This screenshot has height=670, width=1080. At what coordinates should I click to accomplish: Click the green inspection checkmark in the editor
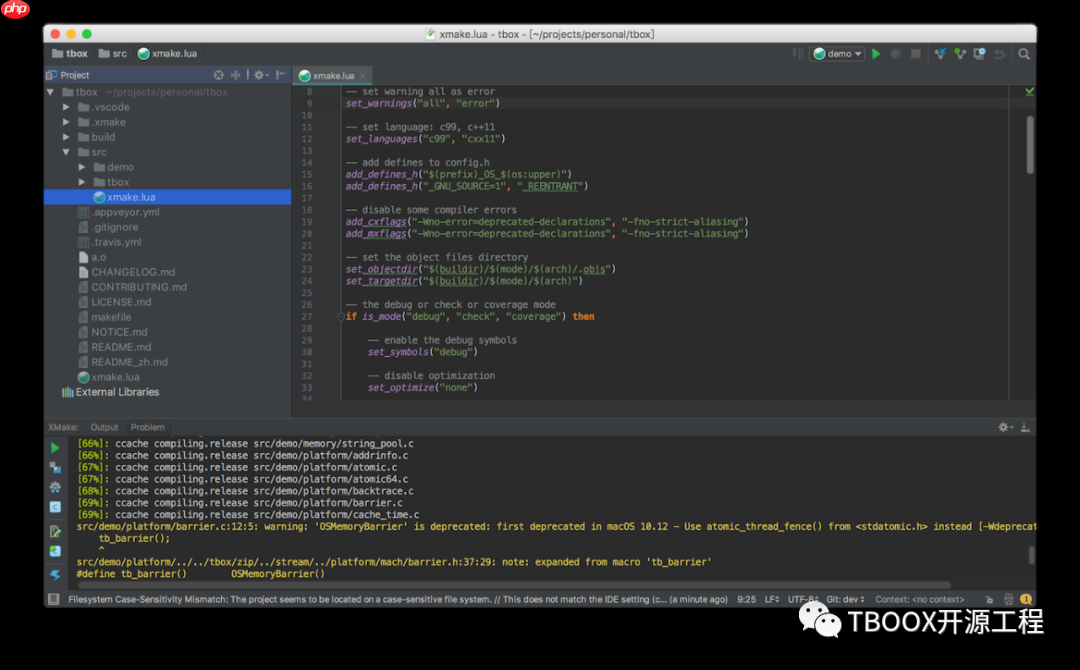click(x=1029, y=92)
